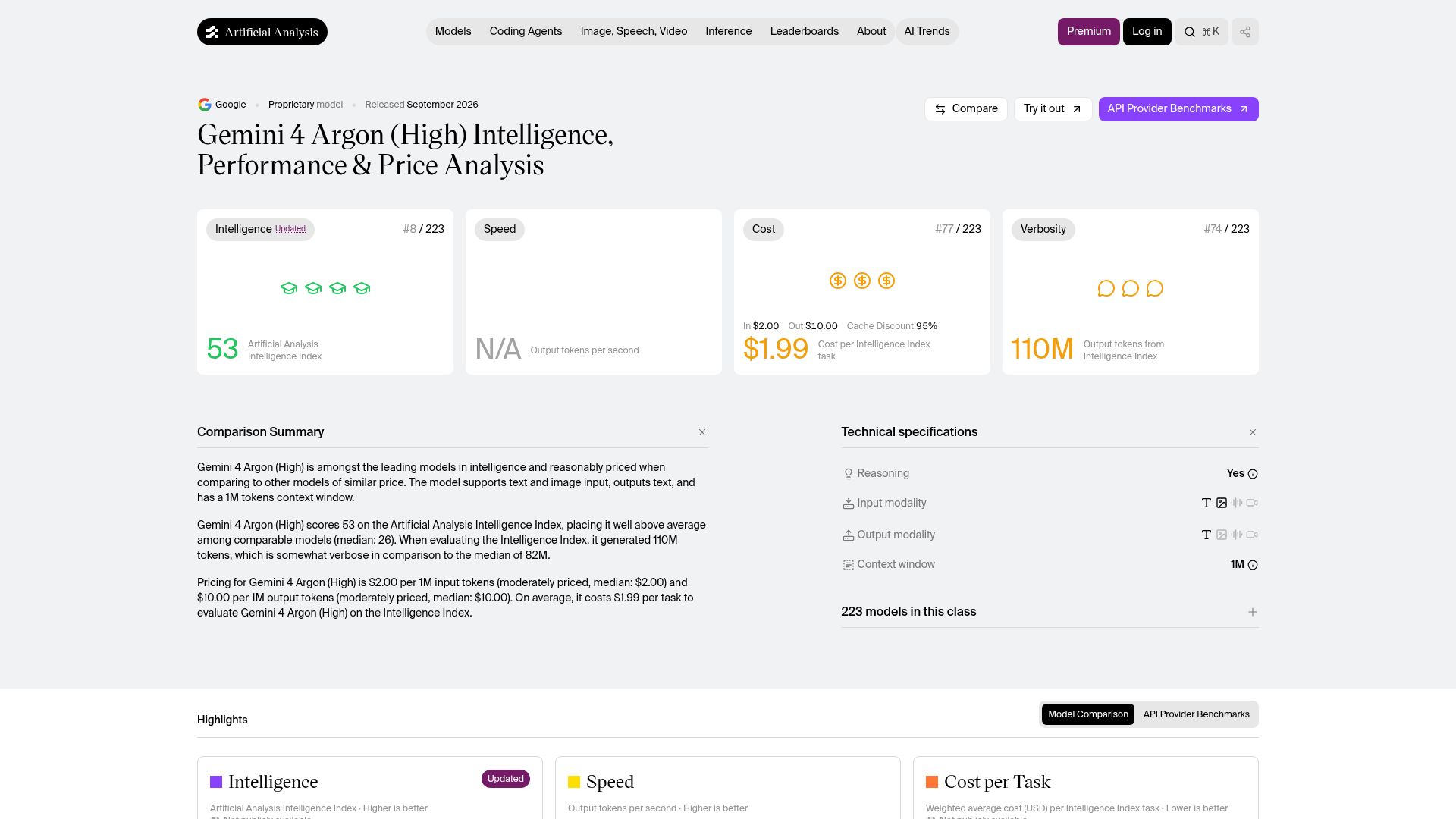Image resolution: width=1456 pixels, height=819 pixels.
Task: Click the first graduation cap Intelligence icon
Action: 289,288
